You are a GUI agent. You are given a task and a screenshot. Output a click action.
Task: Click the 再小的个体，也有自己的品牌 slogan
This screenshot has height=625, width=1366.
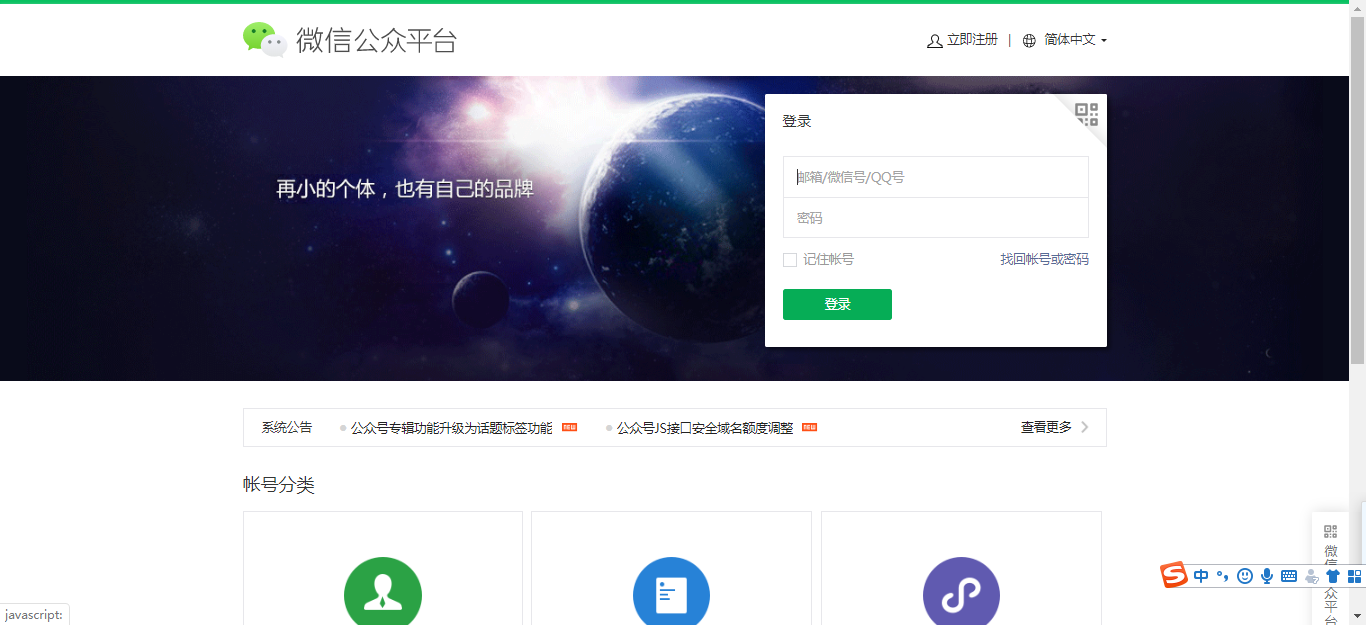(x=405, y=188)
